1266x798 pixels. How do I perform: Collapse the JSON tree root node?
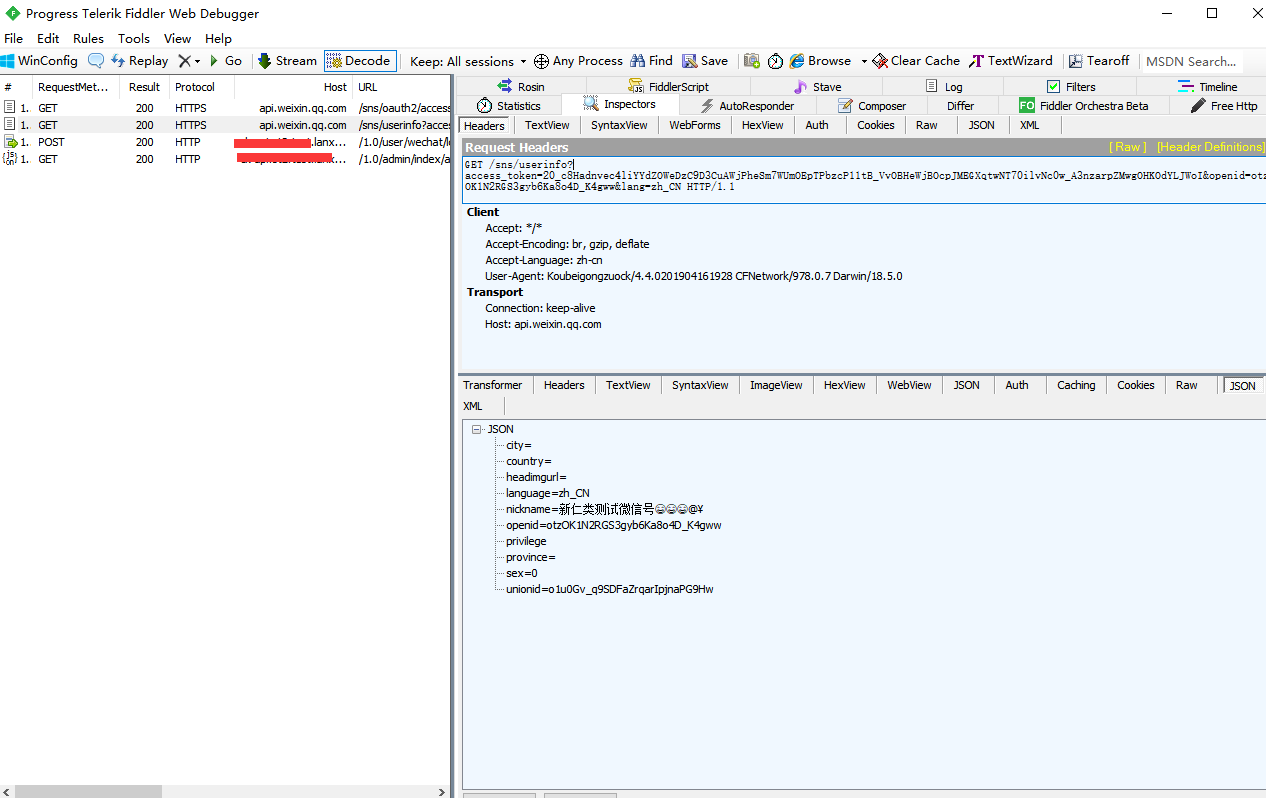click(477, 429)
